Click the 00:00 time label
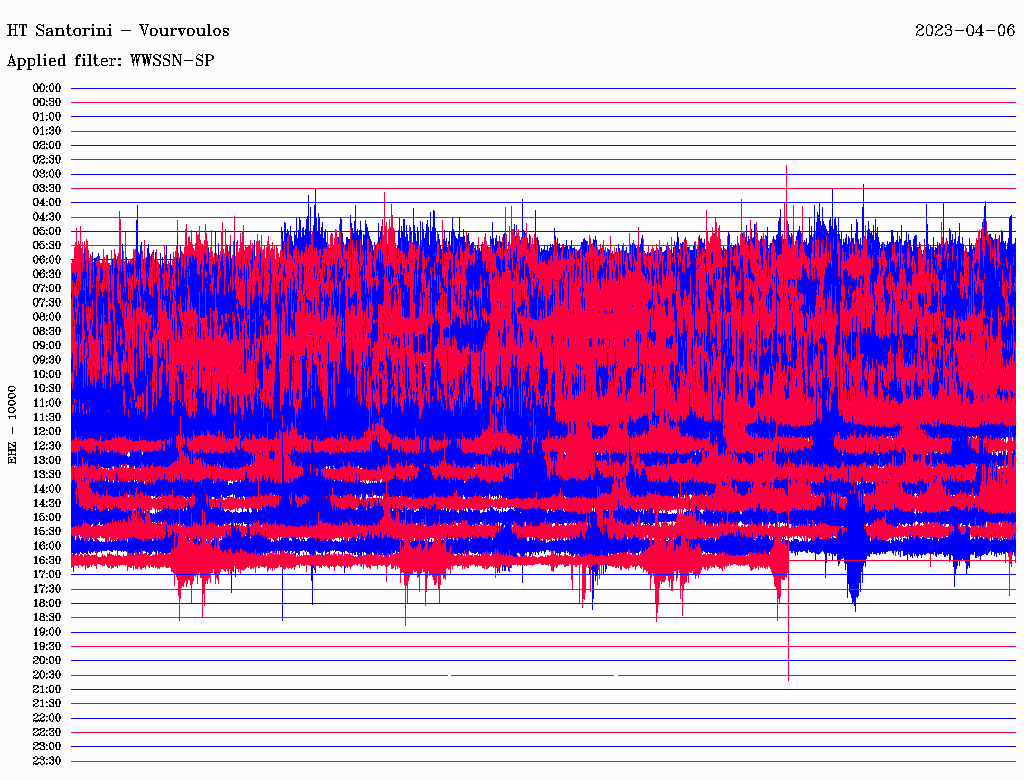 pyautogui.click(x=47, y=88)
